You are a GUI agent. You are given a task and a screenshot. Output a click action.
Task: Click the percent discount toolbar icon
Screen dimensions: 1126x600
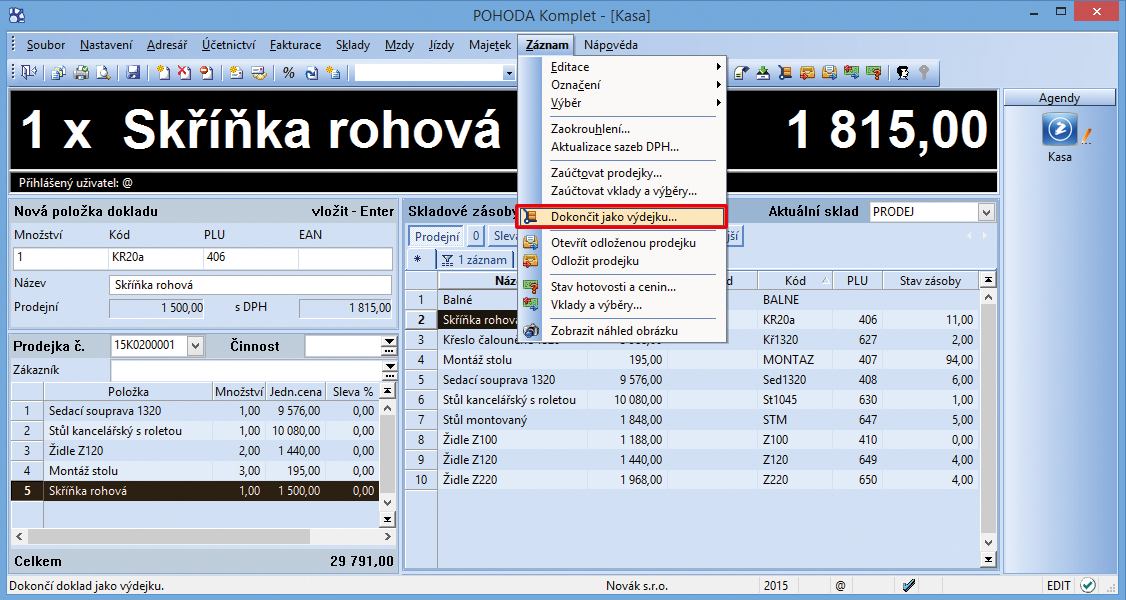click(x=289, y=72)
